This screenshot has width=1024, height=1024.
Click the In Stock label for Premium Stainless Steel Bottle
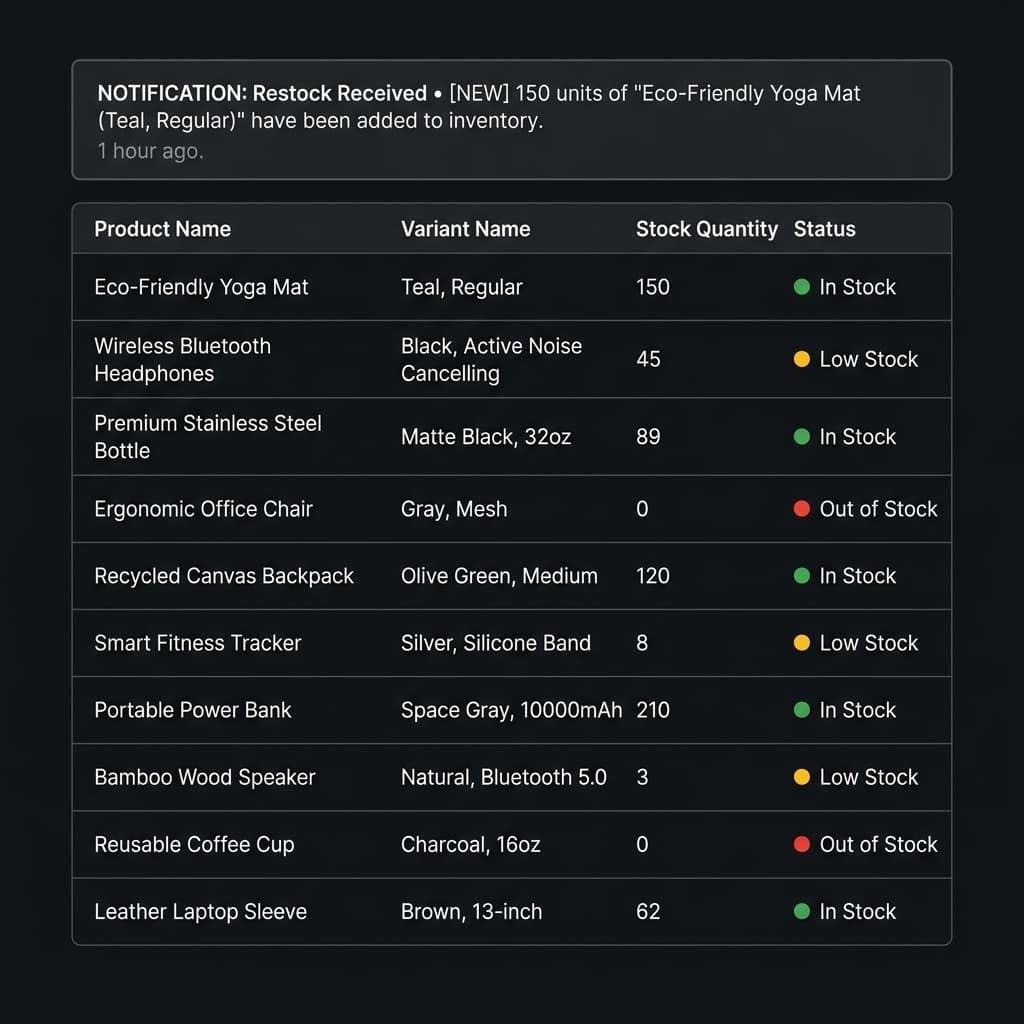coord(856,437)
